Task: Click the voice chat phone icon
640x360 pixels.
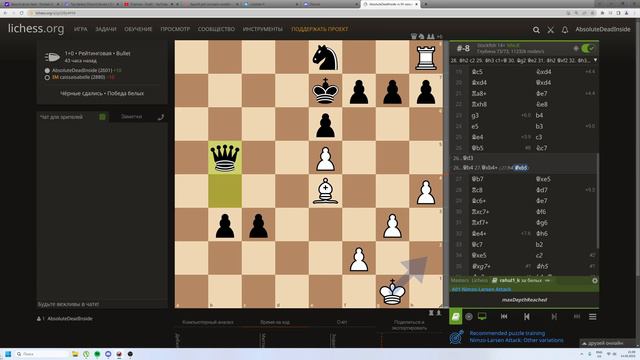Action: coord(160,117)
